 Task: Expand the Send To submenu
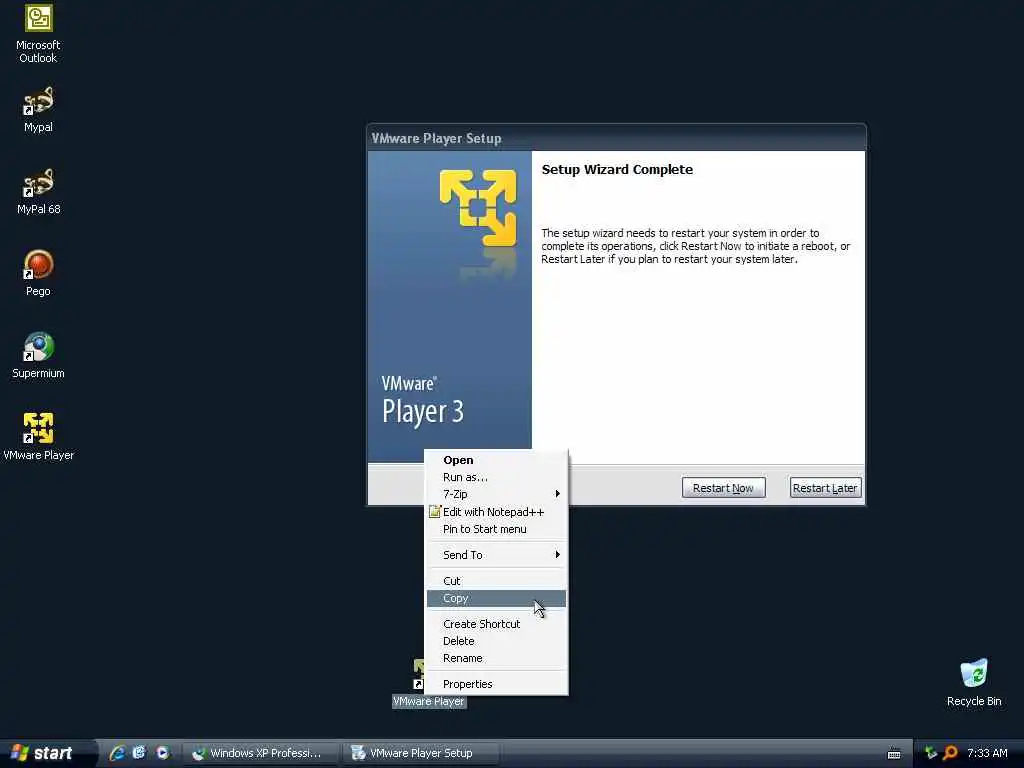pyautogui.click(x=496, y=555)
